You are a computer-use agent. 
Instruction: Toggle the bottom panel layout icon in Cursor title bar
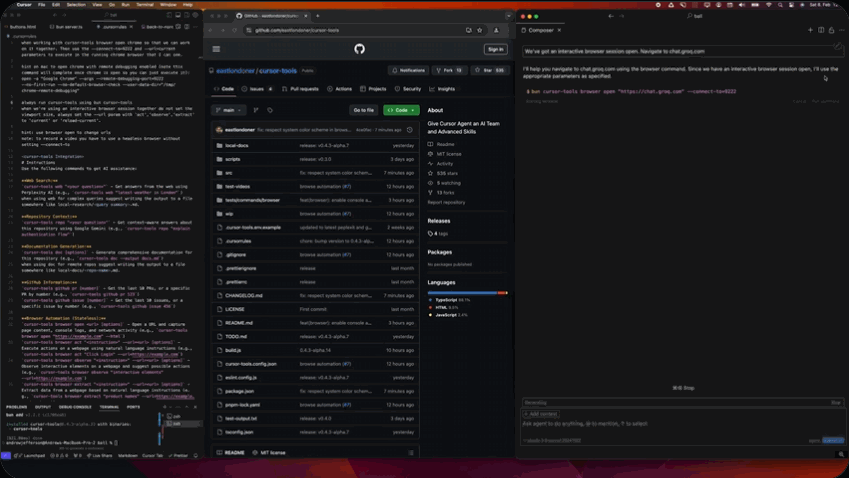pos(178,15)
